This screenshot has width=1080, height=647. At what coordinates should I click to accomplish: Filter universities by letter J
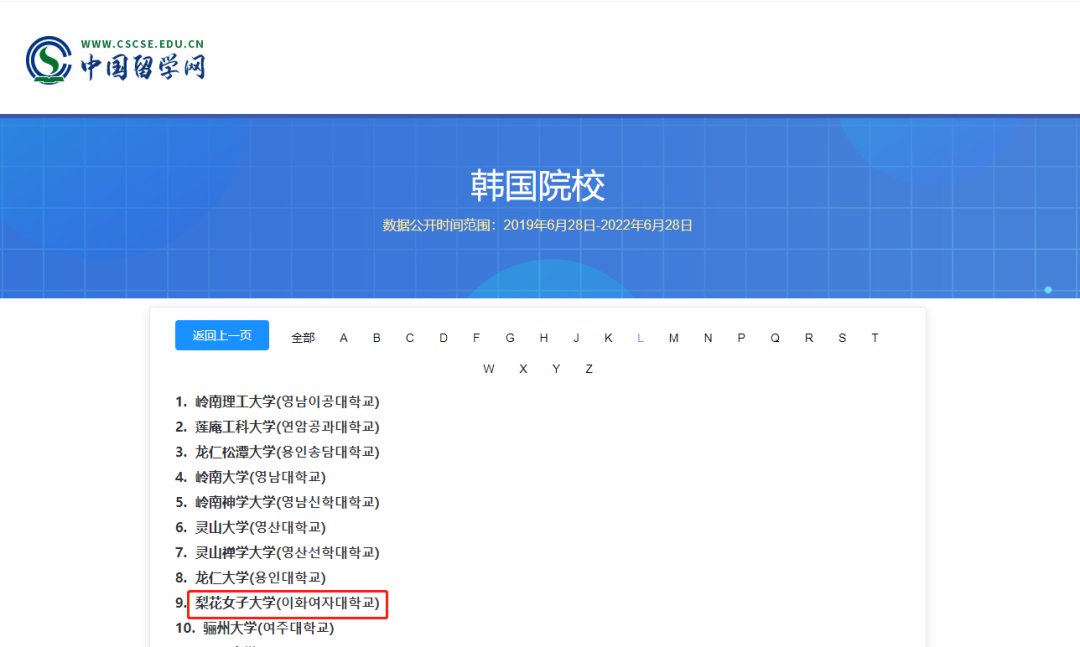576,338
